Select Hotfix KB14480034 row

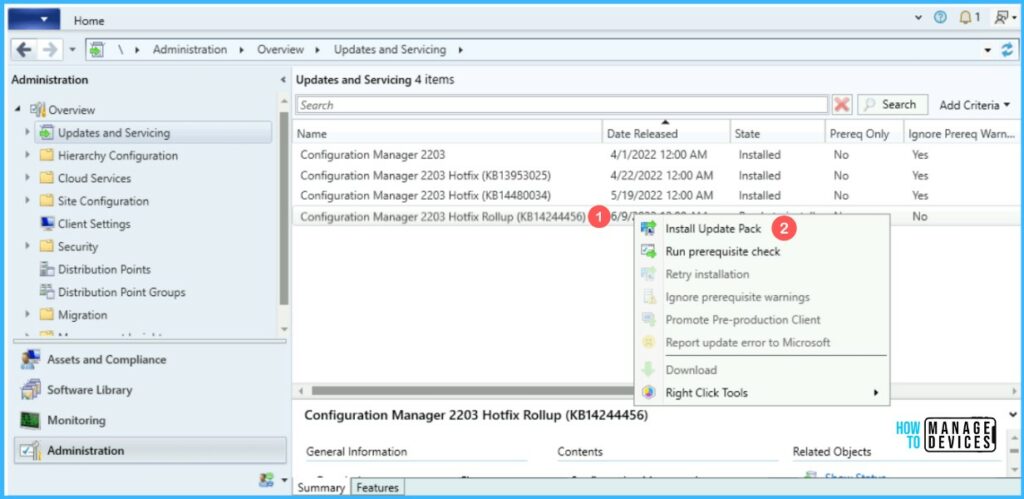657,195
